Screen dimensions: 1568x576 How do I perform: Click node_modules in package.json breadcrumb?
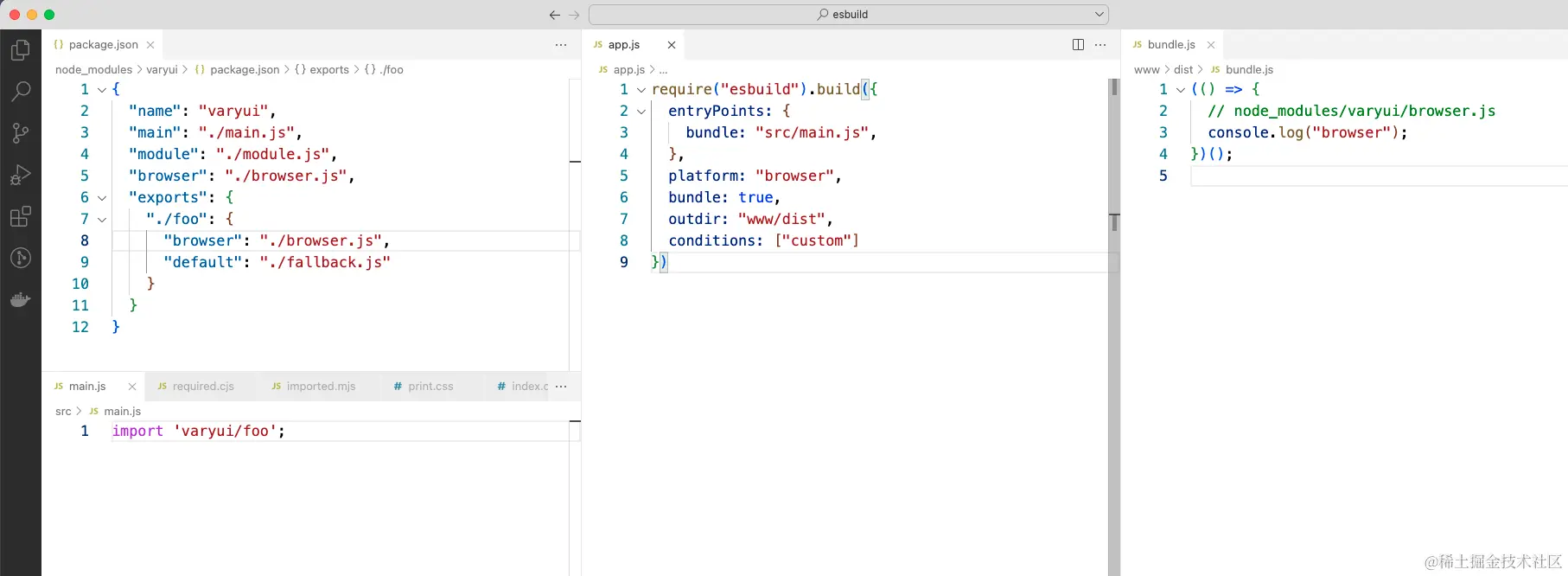[93, 70]
